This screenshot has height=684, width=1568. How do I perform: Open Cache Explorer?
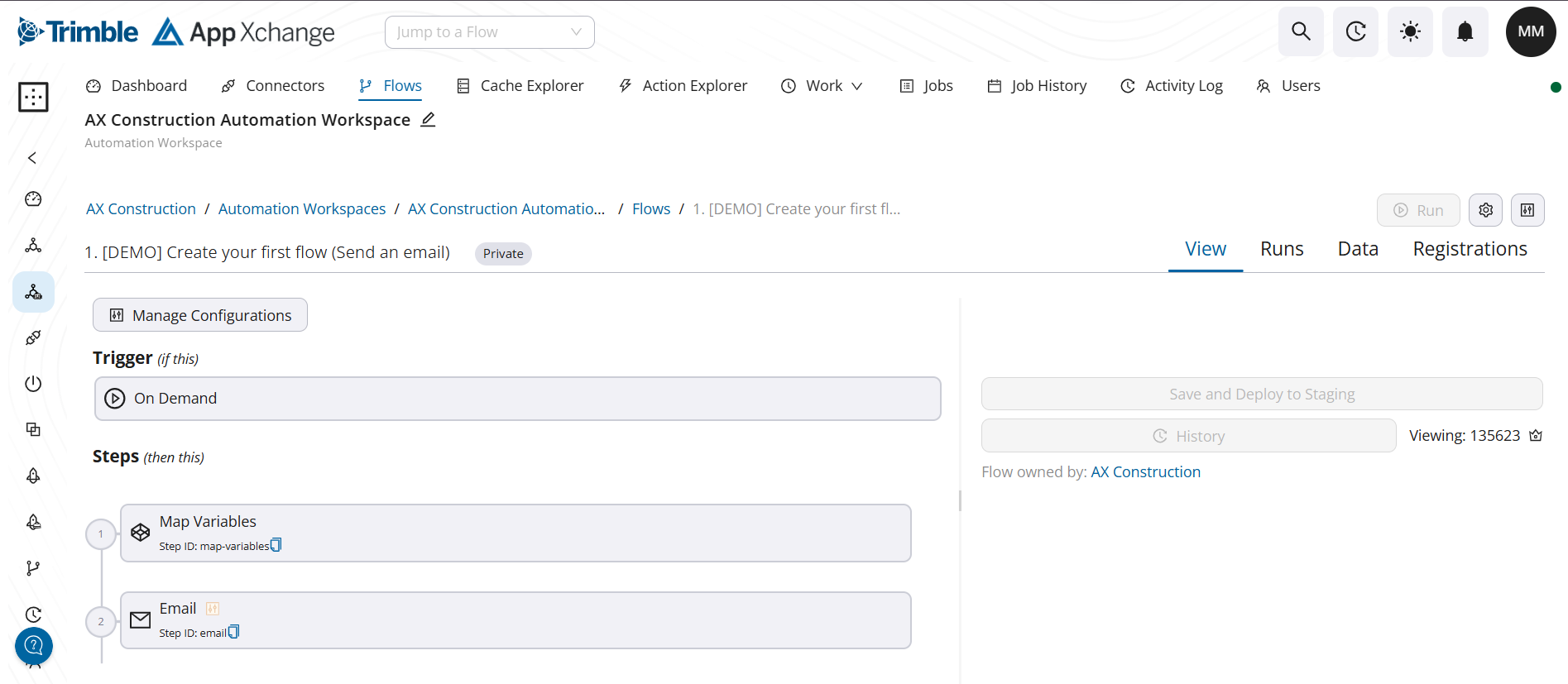click(520, 86)
